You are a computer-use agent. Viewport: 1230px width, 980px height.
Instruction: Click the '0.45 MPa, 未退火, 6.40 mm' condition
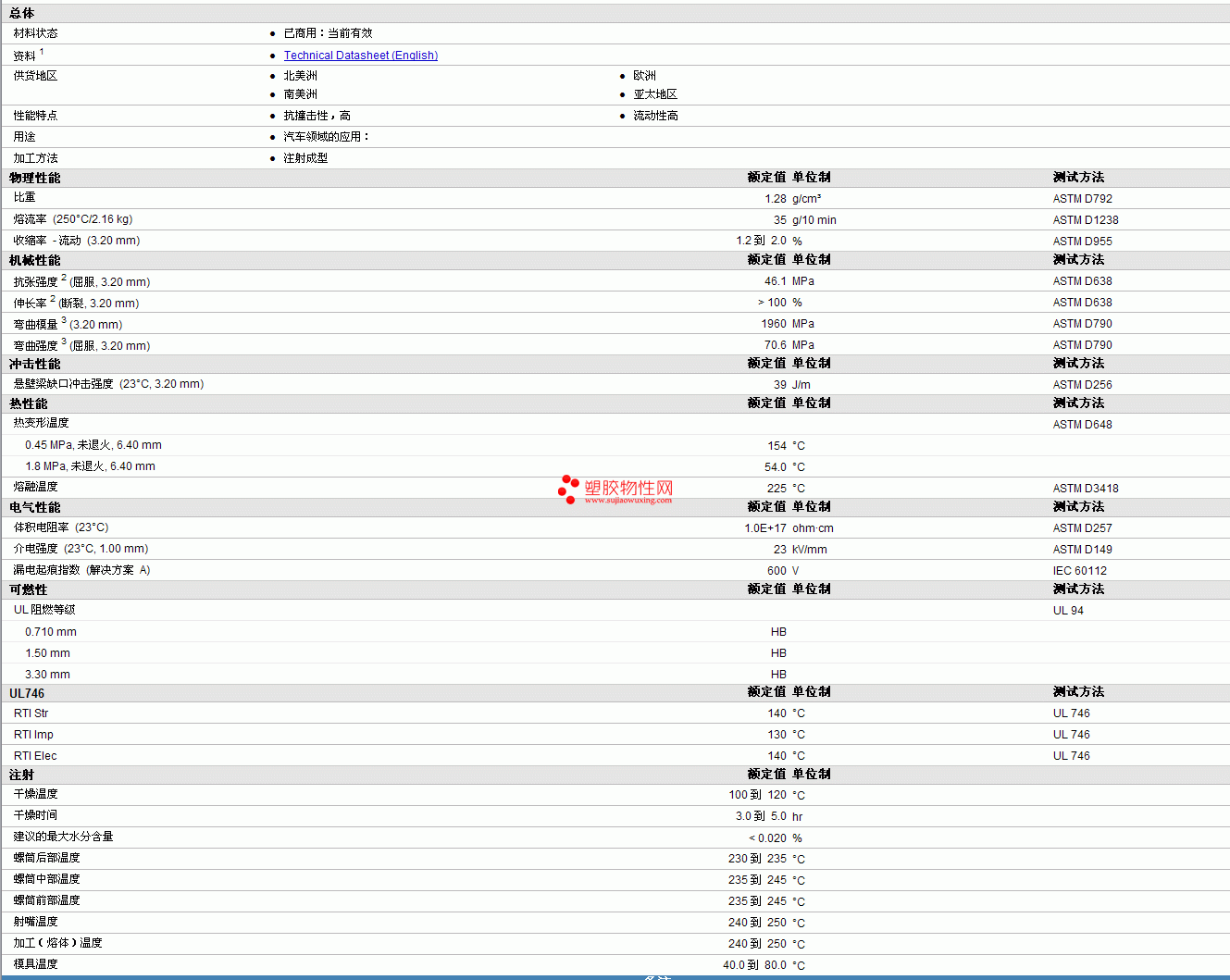pyautogui.click(x=93, y=445)
